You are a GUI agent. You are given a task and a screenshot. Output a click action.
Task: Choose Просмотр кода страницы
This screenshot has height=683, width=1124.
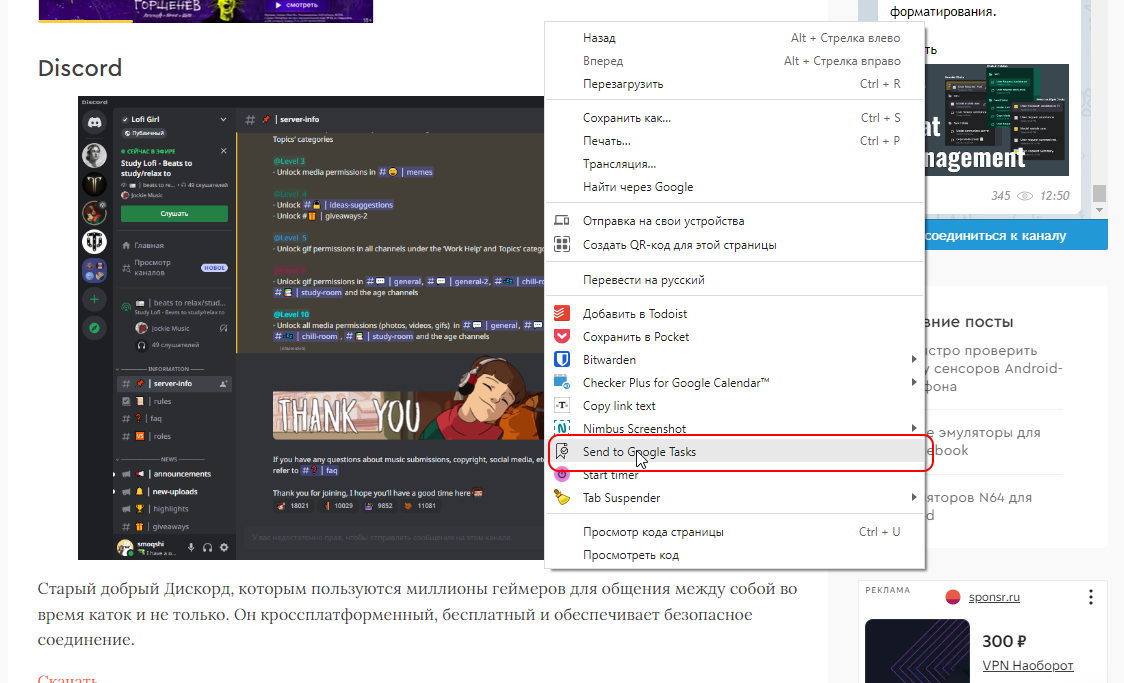[735, 532]
